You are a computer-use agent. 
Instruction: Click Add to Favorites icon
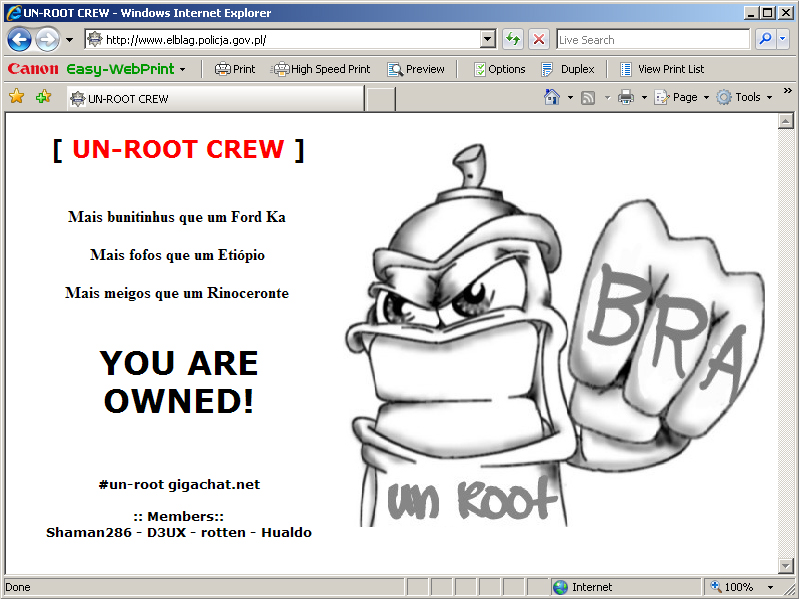pos(43,96)
